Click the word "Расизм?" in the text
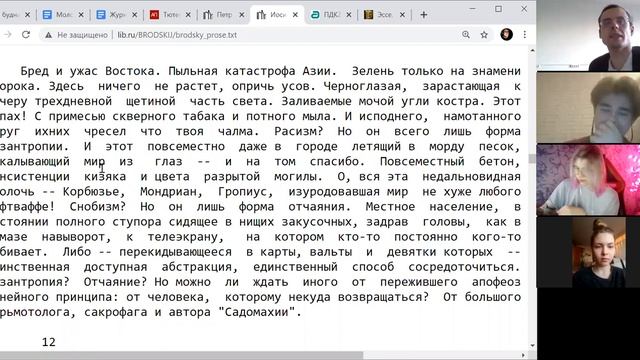The image size is (640, 360). [299, 131]
